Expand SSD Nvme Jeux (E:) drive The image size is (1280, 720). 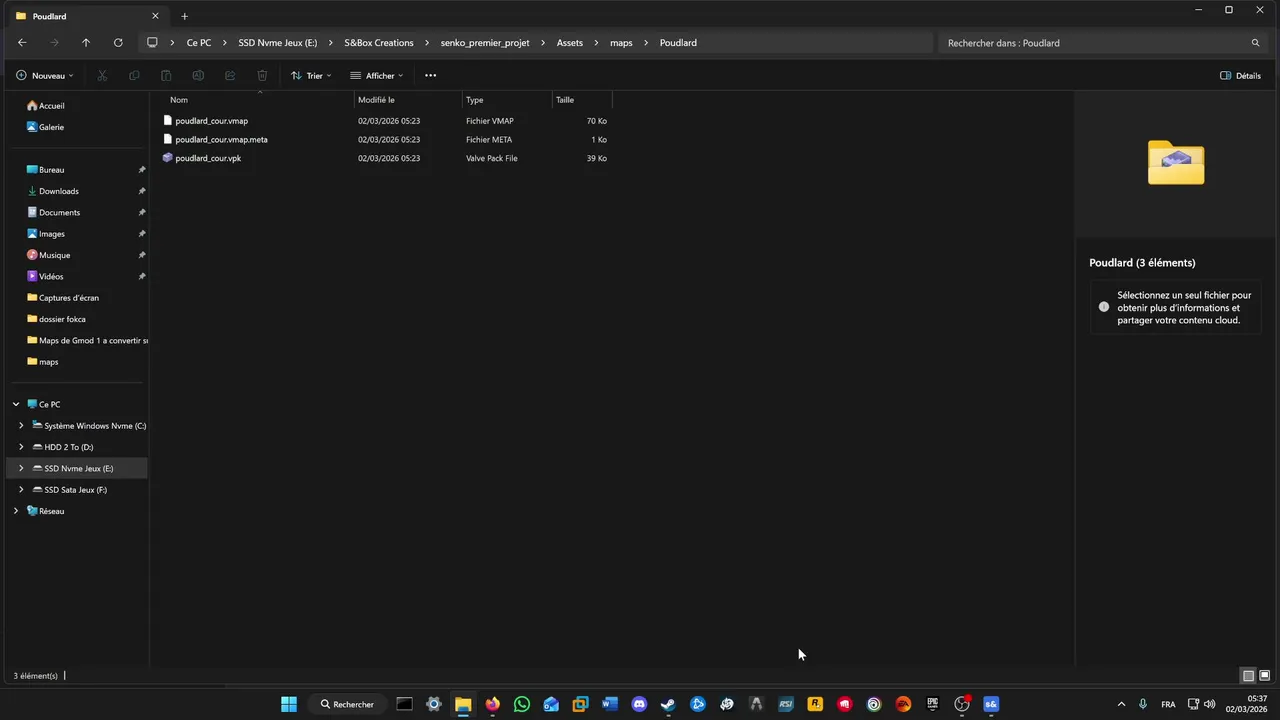(21, 468)
